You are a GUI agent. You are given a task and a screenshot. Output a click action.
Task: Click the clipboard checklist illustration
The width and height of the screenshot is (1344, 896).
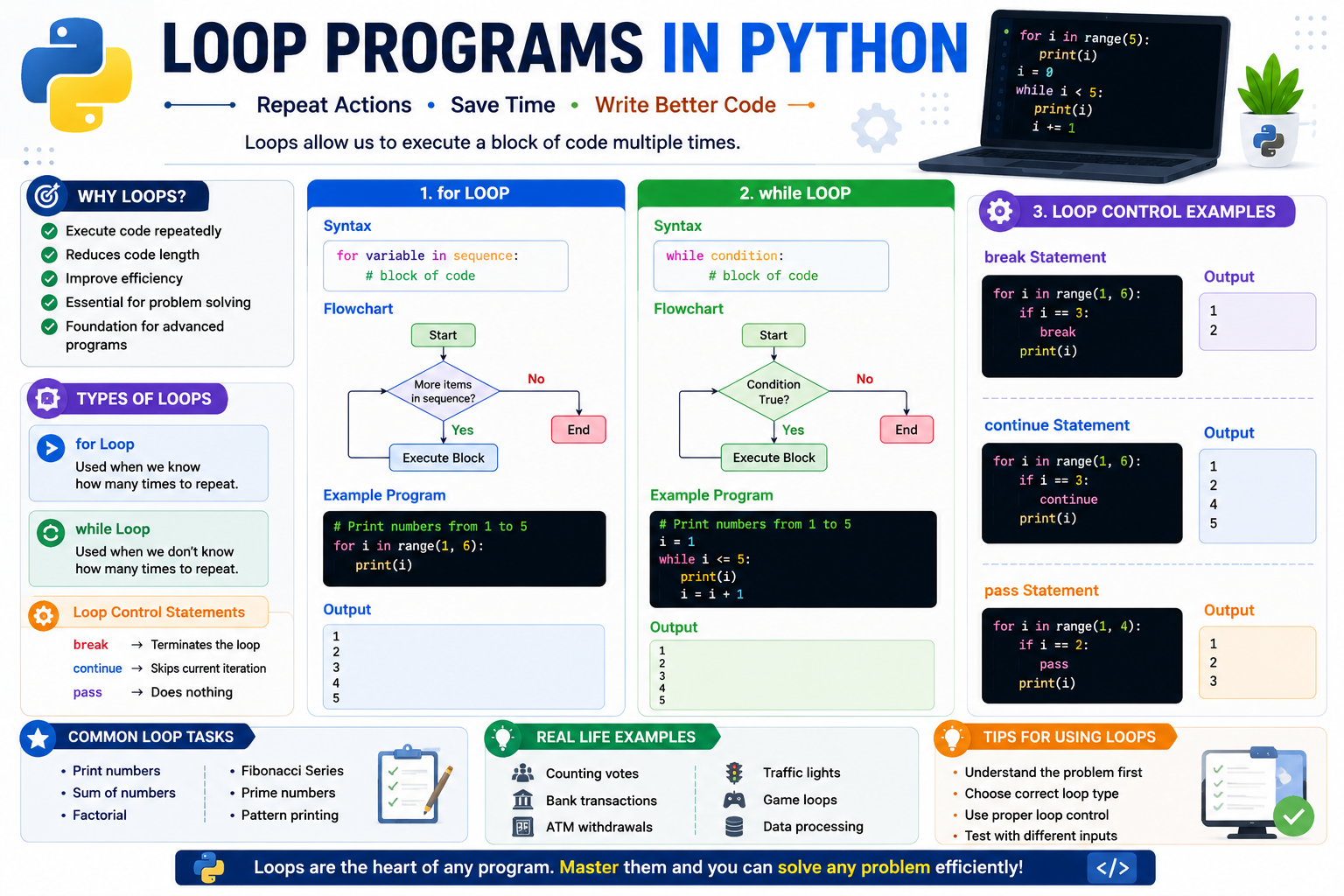pyautogui.click(x=415, y=785)
